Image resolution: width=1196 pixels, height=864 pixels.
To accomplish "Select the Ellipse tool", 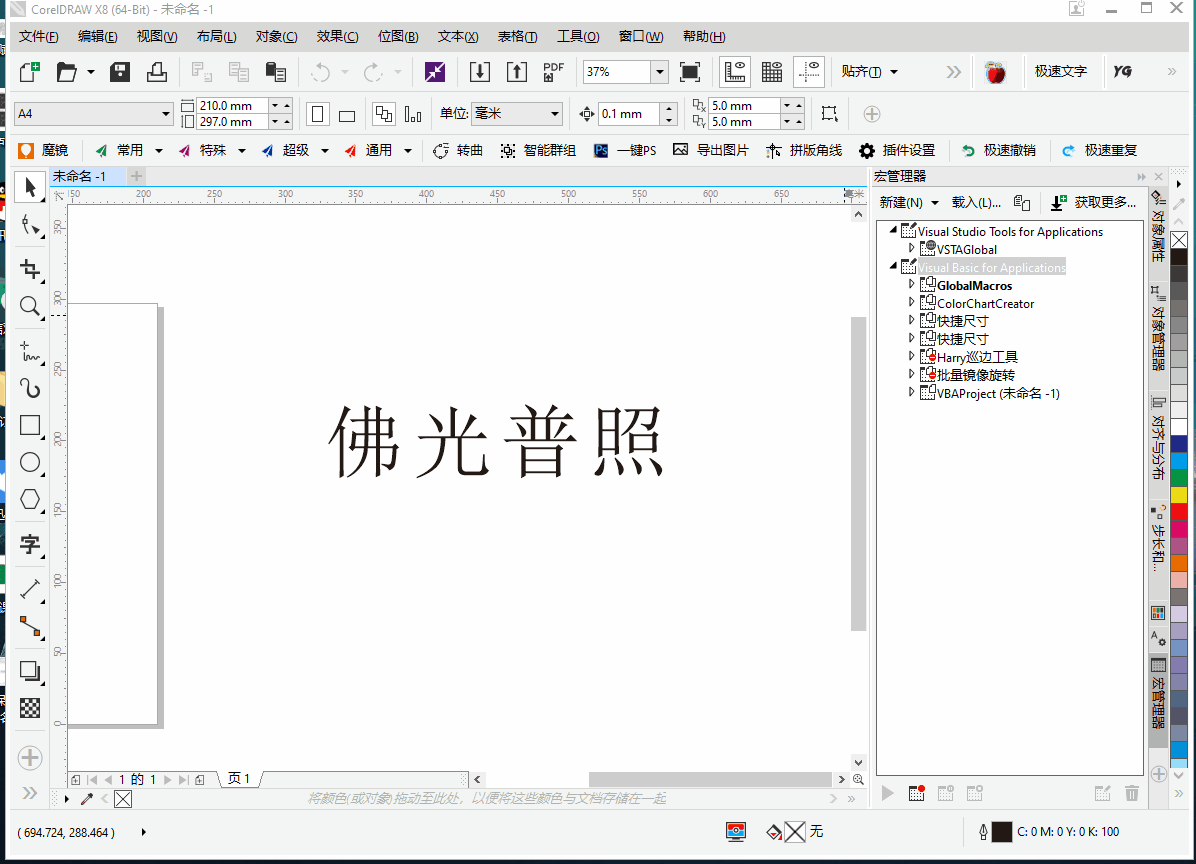I will 30,462.
